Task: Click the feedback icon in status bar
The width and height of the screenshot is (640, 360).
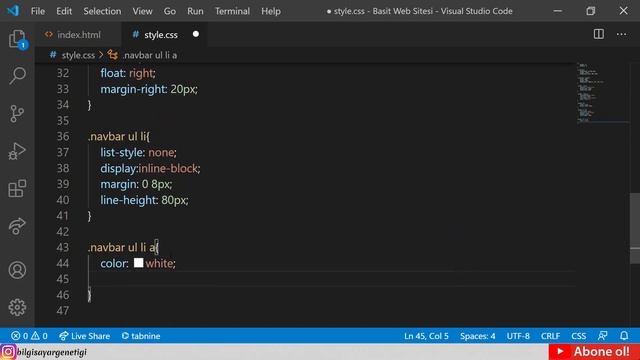Action: (602, 336)
